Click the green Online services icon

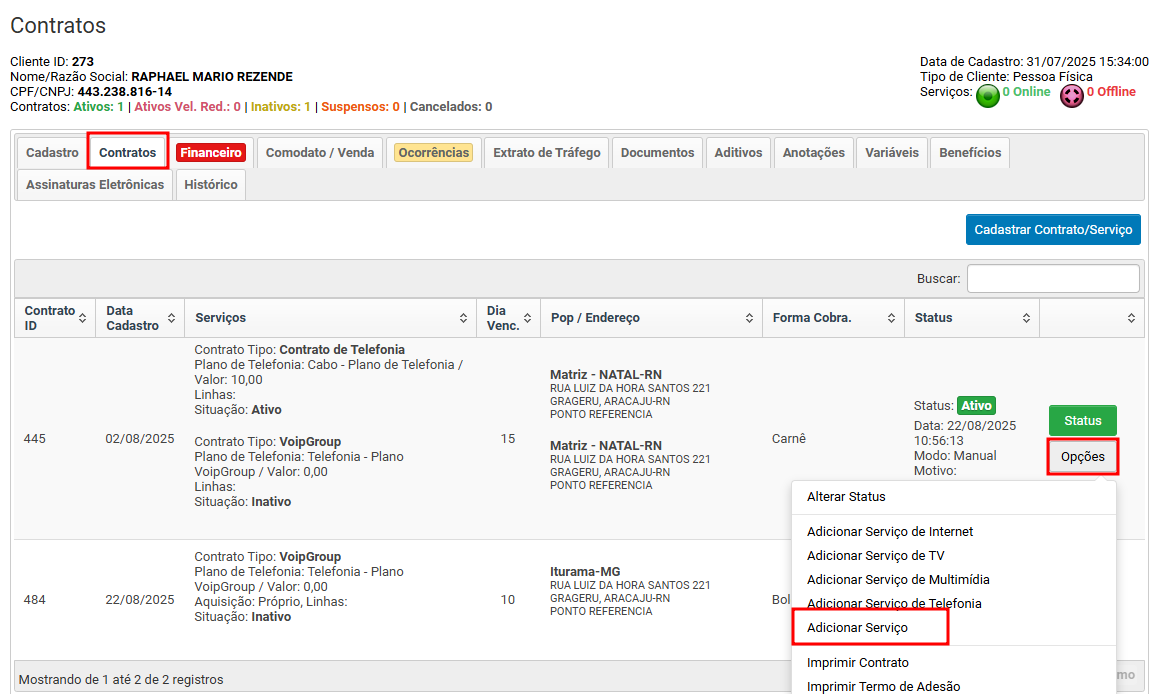[x=988, y=96]
